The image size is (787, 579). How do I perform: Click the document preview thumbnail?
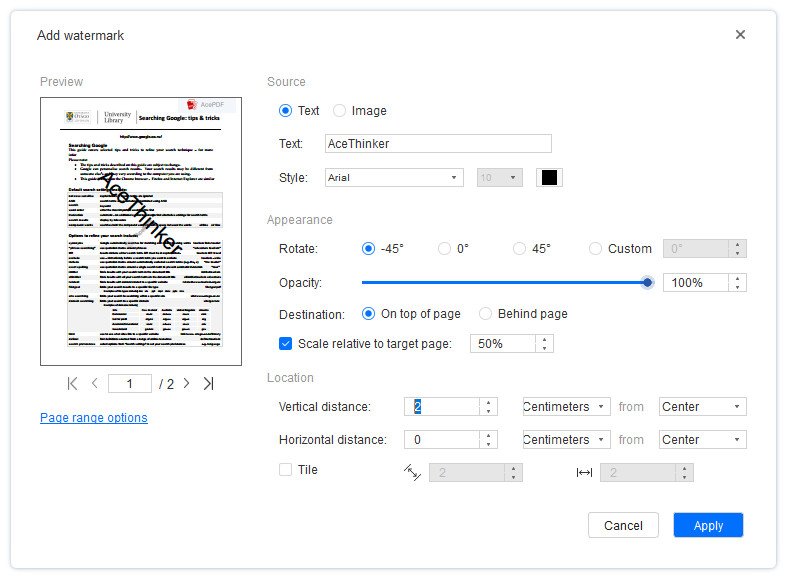141,231
